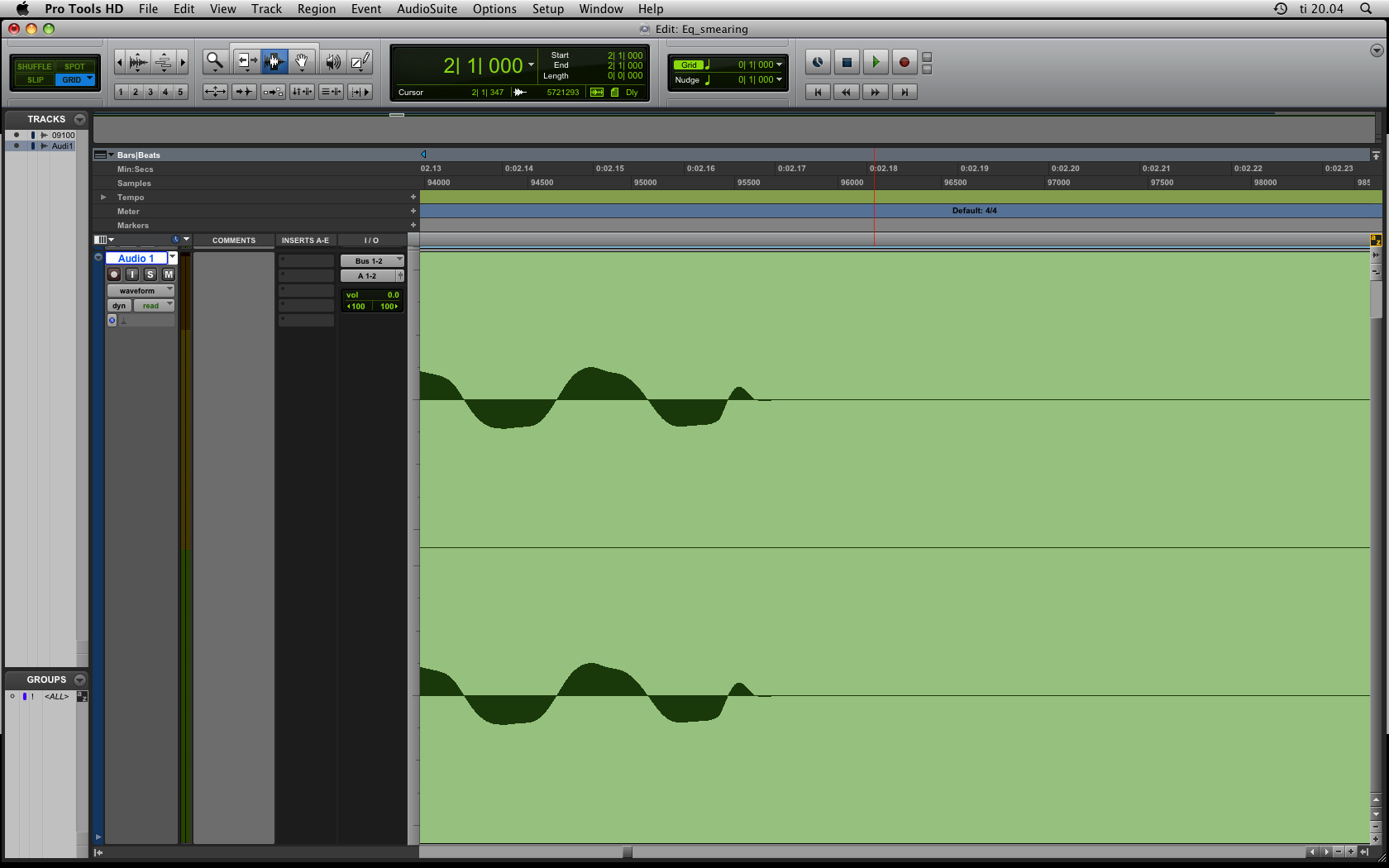Click the Audio 1 track name
Viewport: 1389px width, 868px height.
(136, 258)
